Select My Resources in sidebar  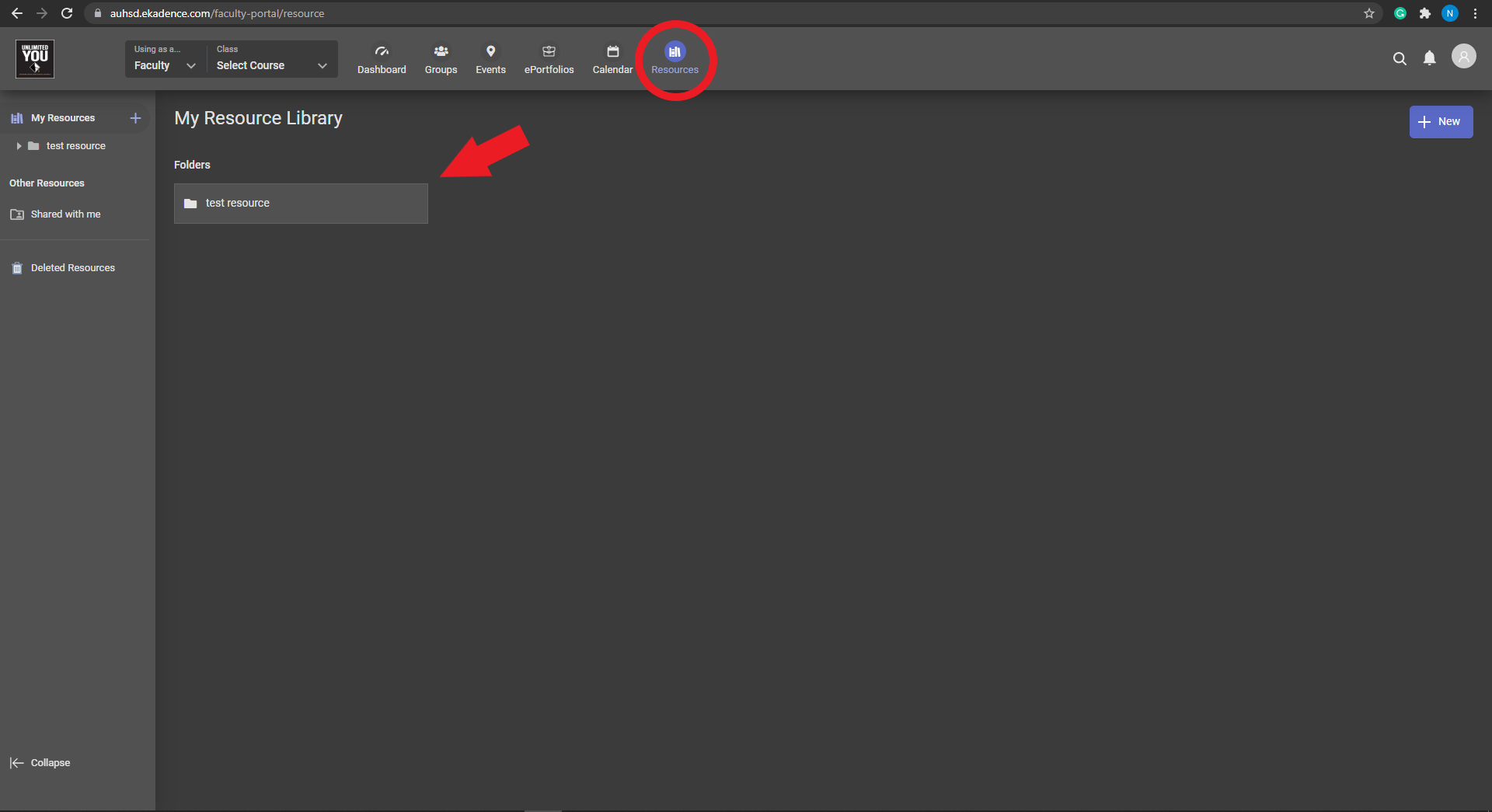[63, 118]
